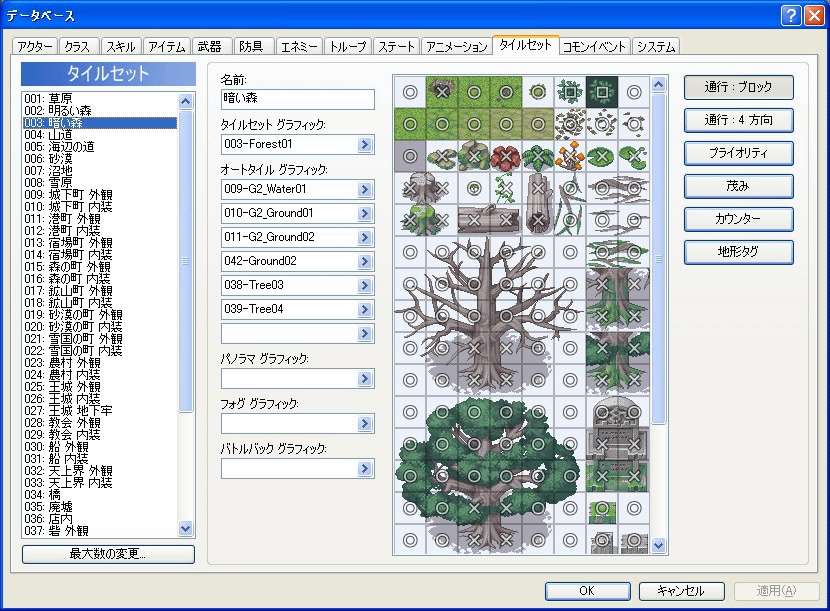Open the パノラマ グラフィック chooser arrow
Viewport: 830px width, 611px height.
(365, 379)
